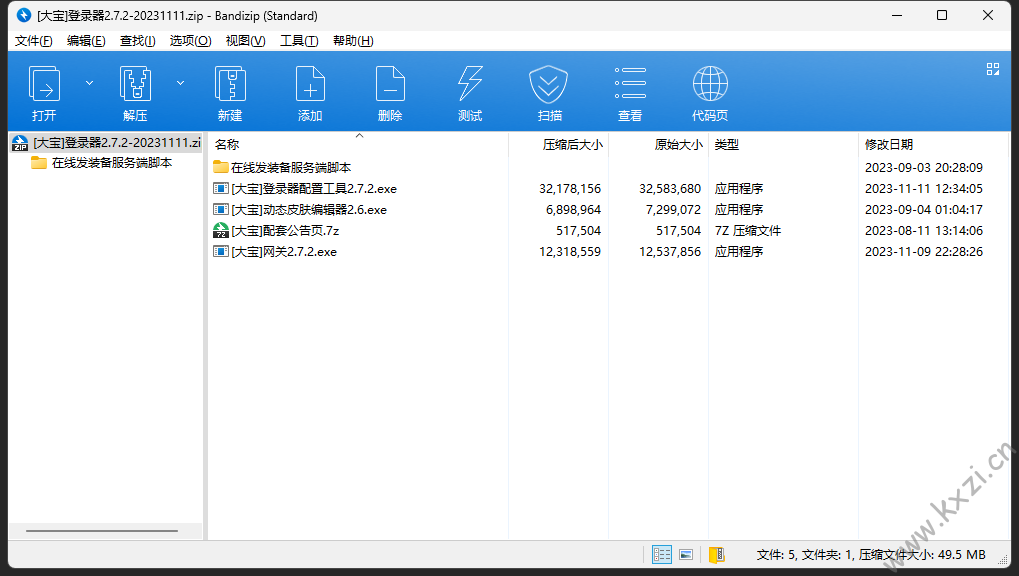Click folder icon of 在线发装备服务端脚本 in list

(221, 167)
